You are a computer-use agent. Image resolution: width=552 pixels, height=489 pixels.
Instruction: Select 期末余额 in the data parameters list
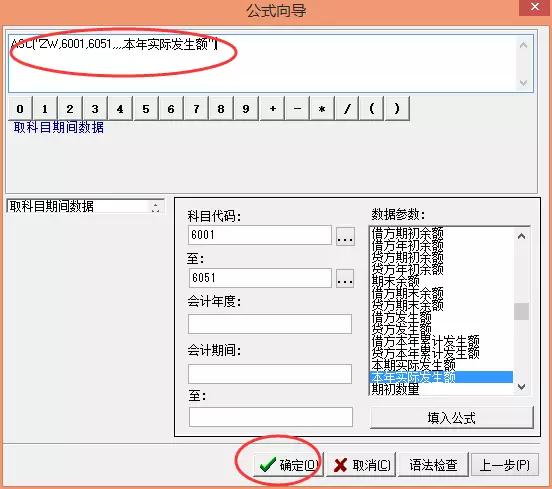pyautogui.click(x=396, y=281)
